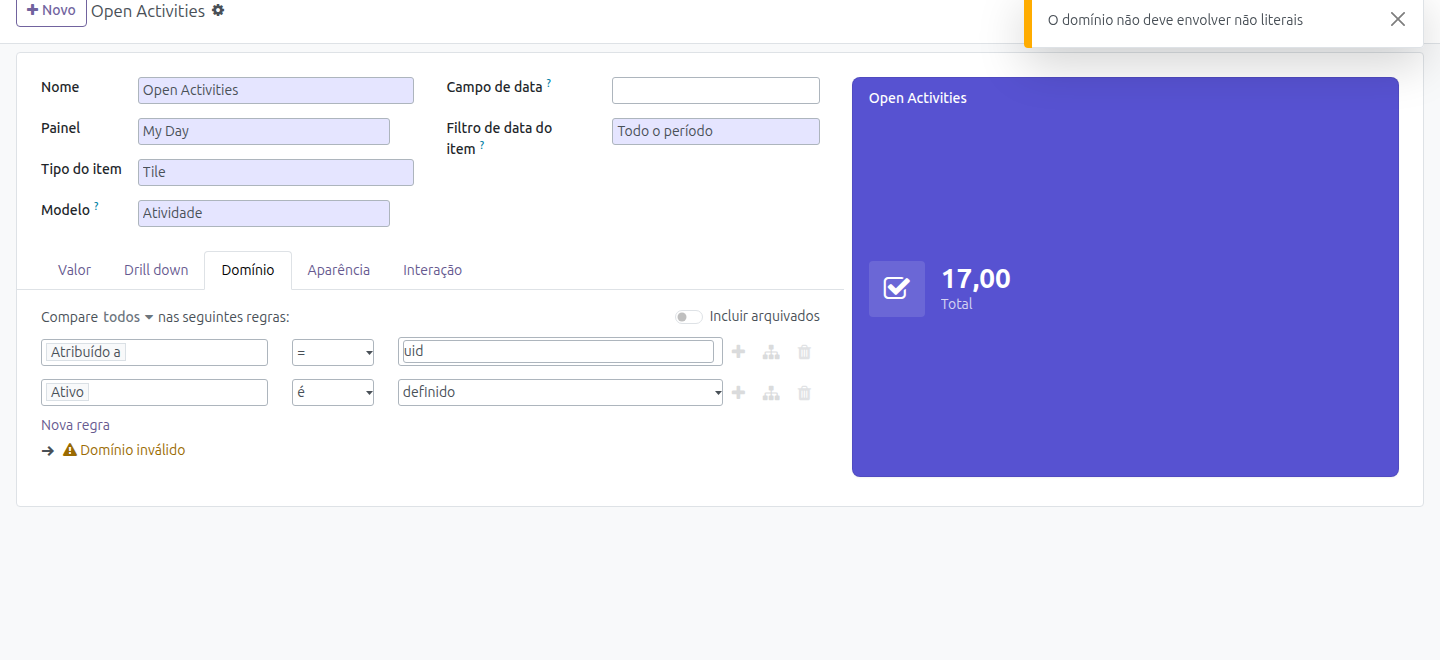
Task: Open the é operator dropdown
Action: point(333,393)
